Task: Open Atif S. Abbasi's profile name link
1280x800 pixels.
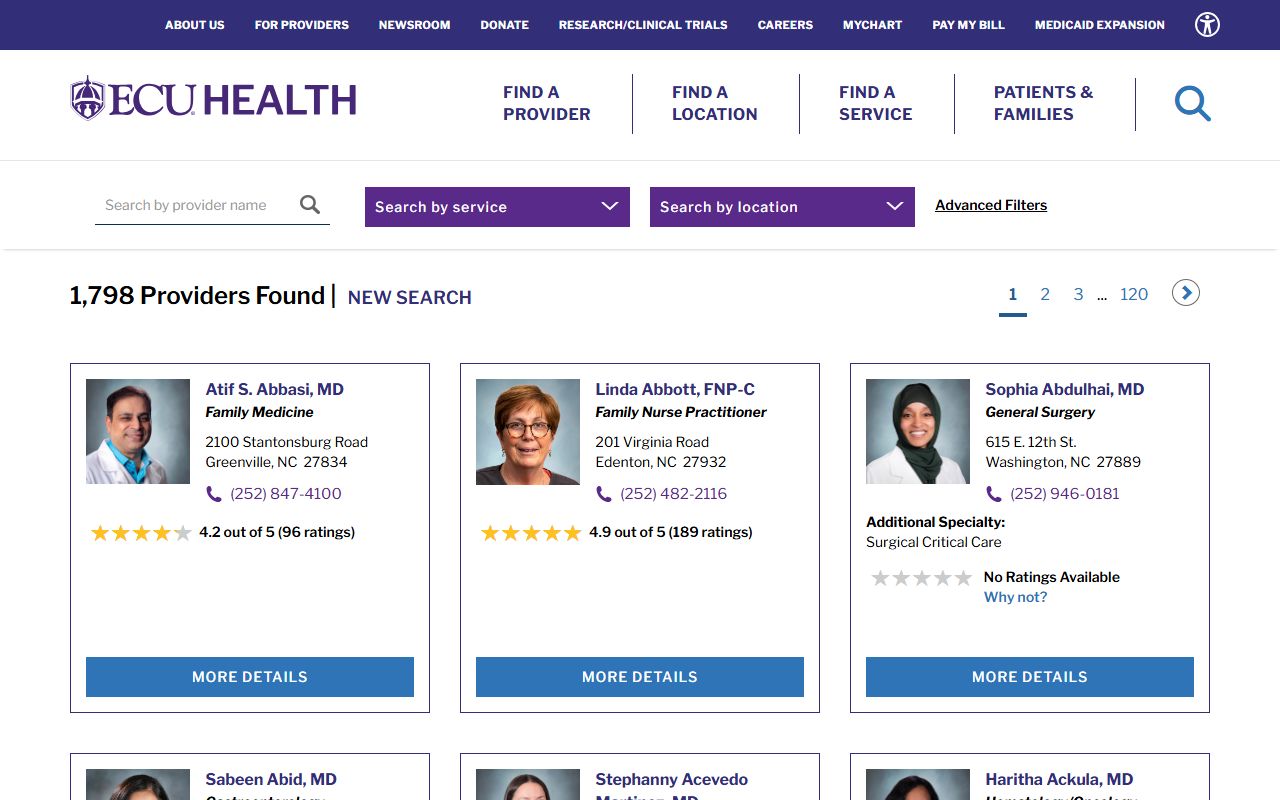Action: 275,390
